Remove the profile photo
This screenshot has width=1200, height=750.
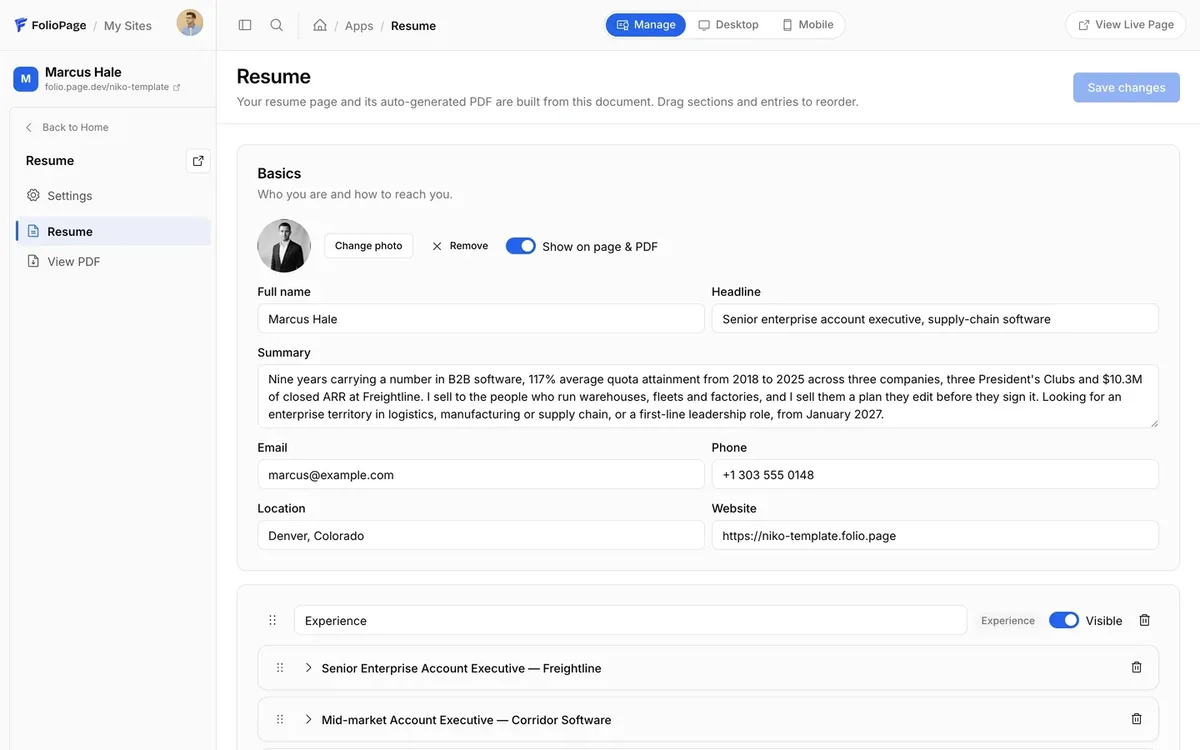point(460,246)
